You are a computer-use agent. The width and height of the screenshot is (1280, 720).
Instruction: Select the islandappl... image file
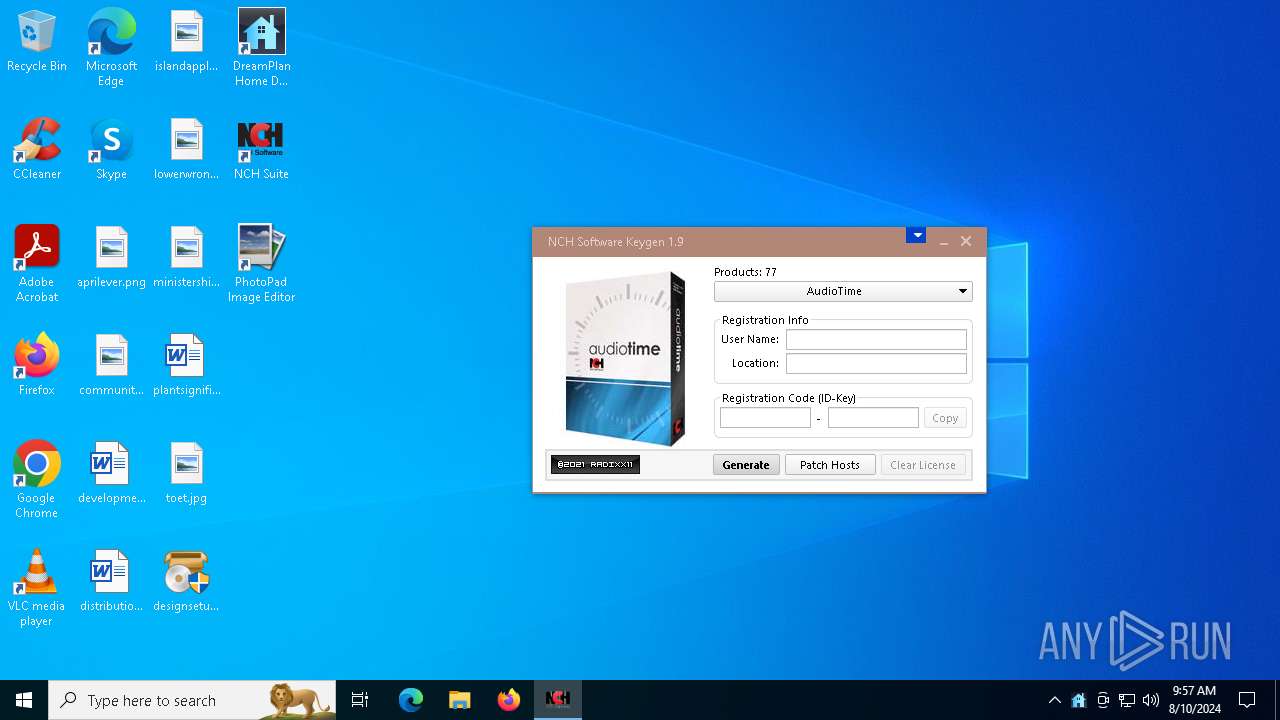tap(186, 42)
